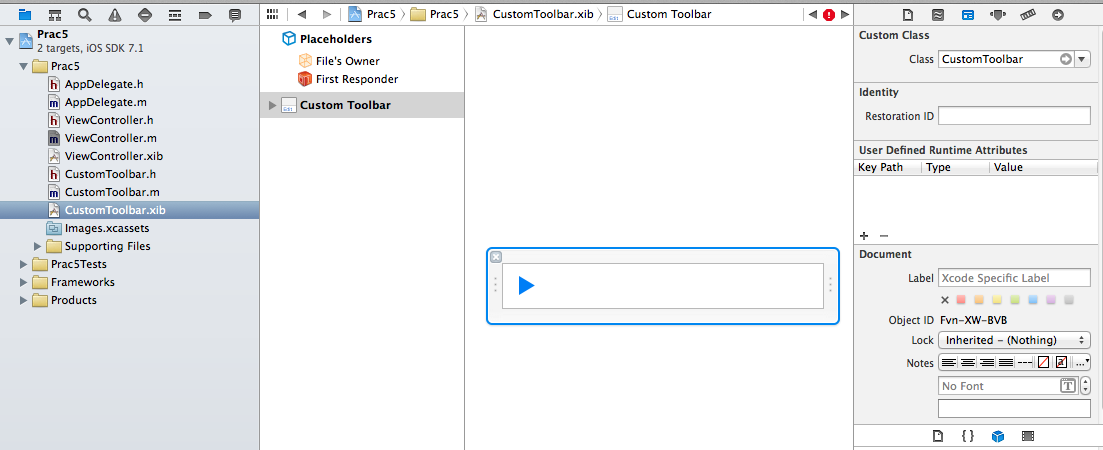The width and height of the screenshot is (1103, 450).
Task: Show the Size inspector ruler icon
Action: coord(1028,14)
